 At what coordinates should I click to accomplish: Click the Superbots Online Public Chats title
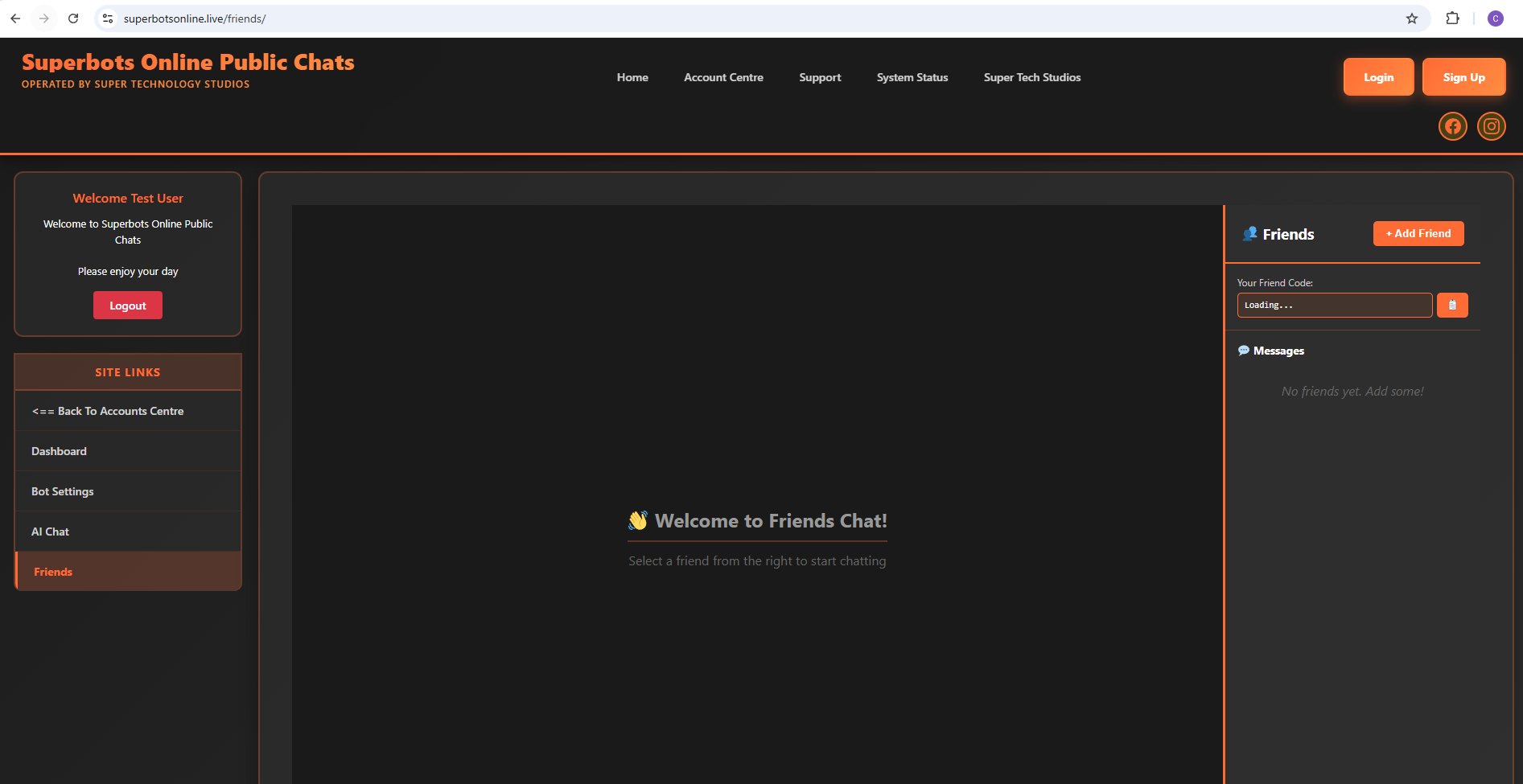pyautogui.click(x=188, y=62)
